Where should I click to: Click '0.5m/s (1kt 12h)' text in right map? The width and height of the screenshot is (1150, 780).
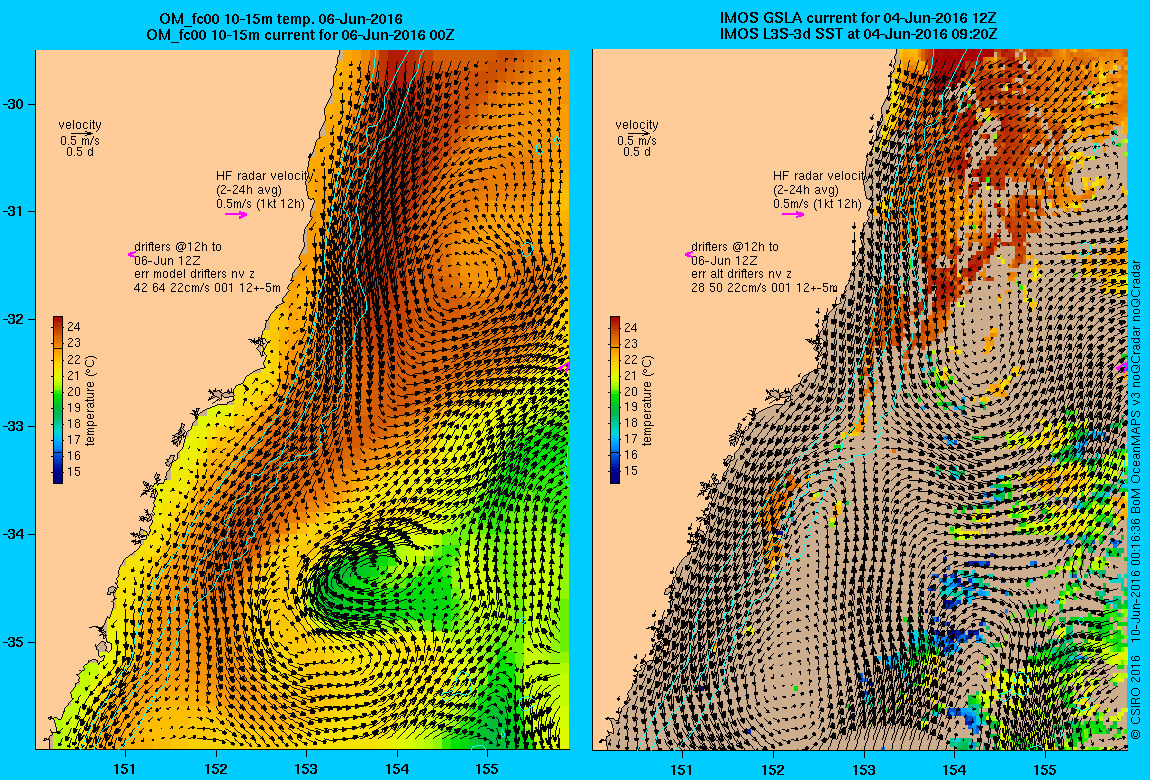(817, 204)
